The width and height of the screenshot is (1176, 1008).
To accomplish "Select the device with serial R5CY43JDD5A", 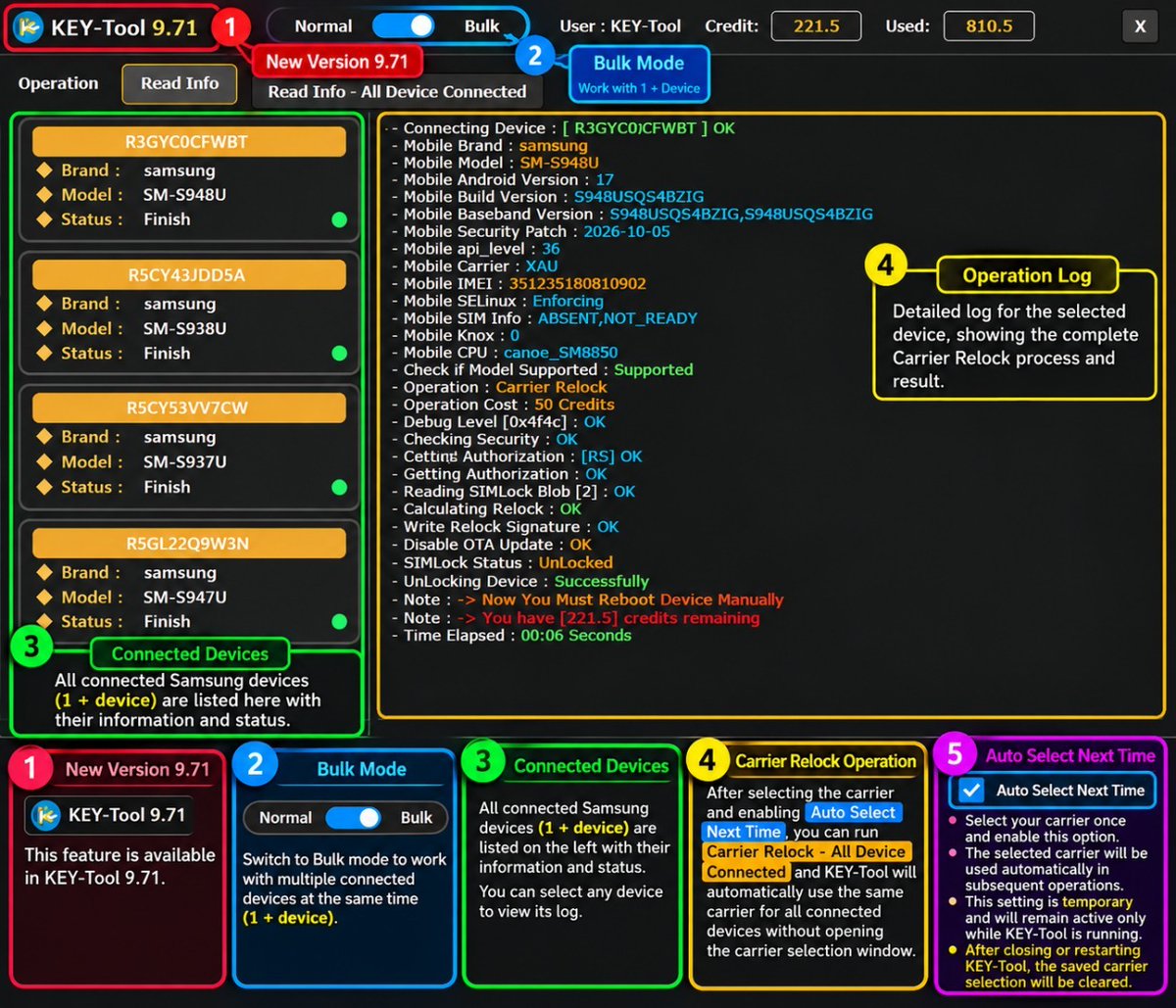I will (x=189, y=275).
